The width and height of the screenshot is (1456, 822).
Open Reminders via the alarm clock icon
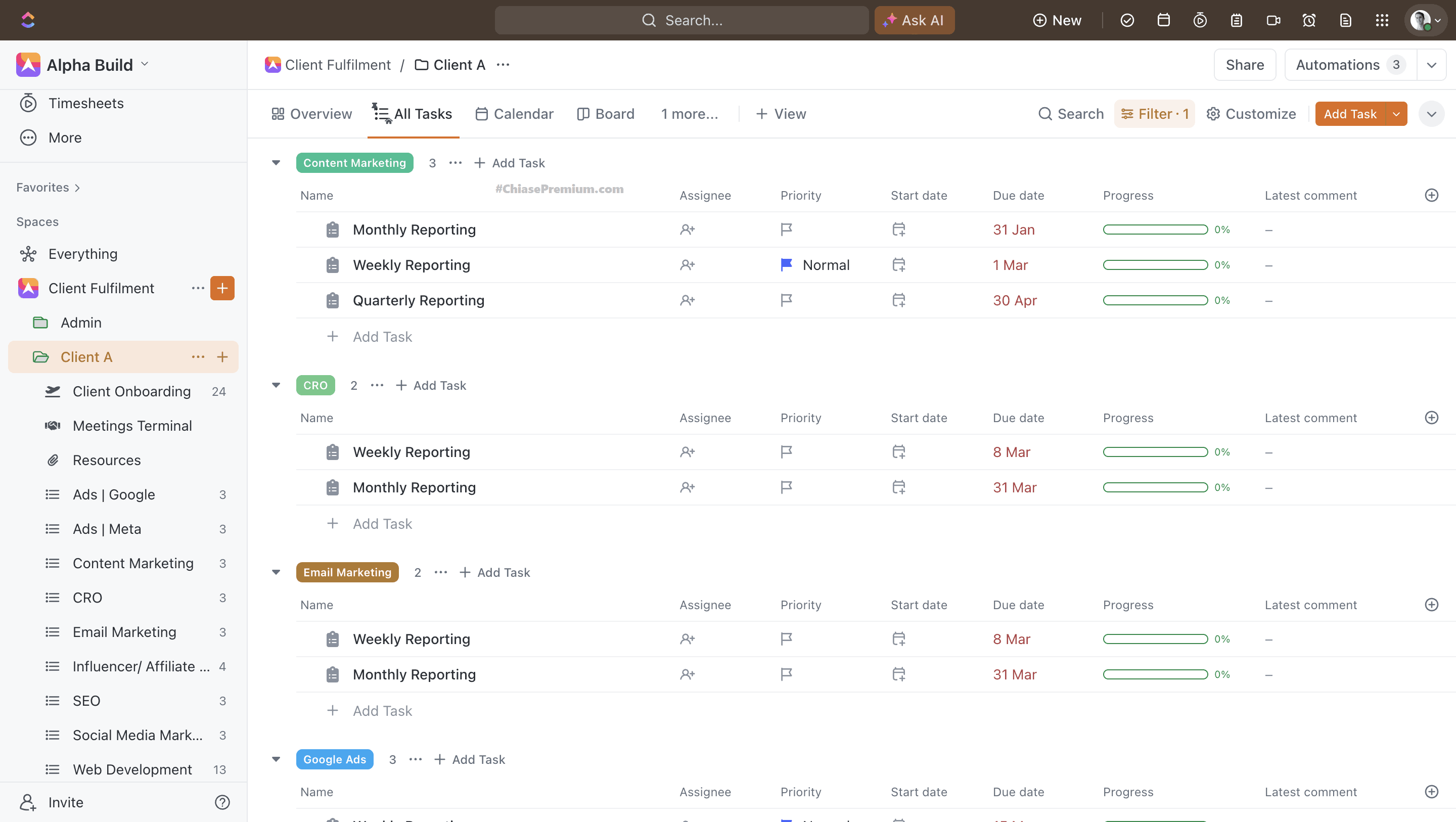click(1309, 20)
